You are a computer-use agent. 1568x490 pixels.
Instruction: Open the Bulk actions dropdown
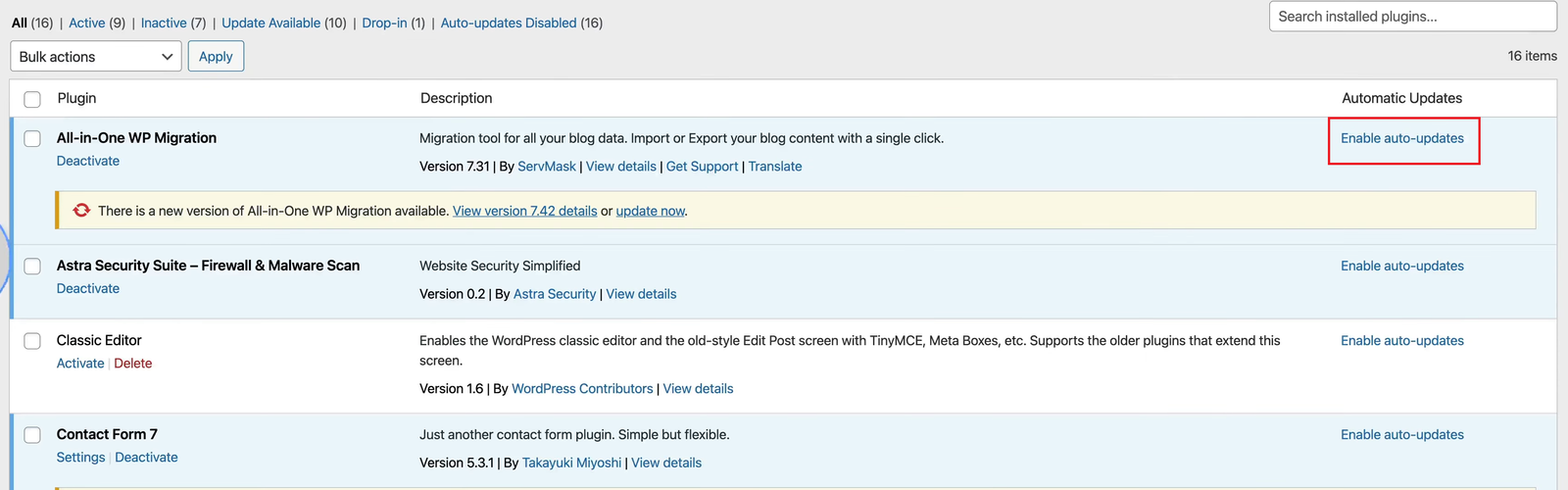96,57
